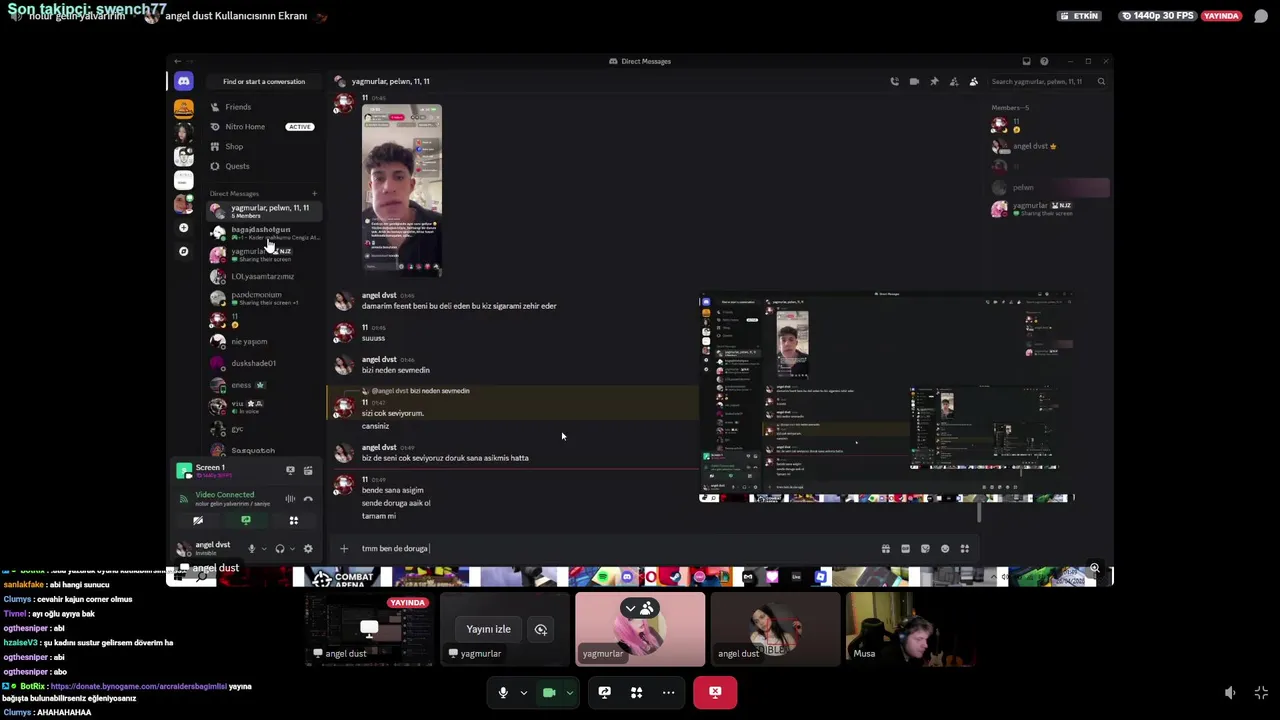Open more options in bottom call bar
1280x720 pixels.
[x=668, y=692]
